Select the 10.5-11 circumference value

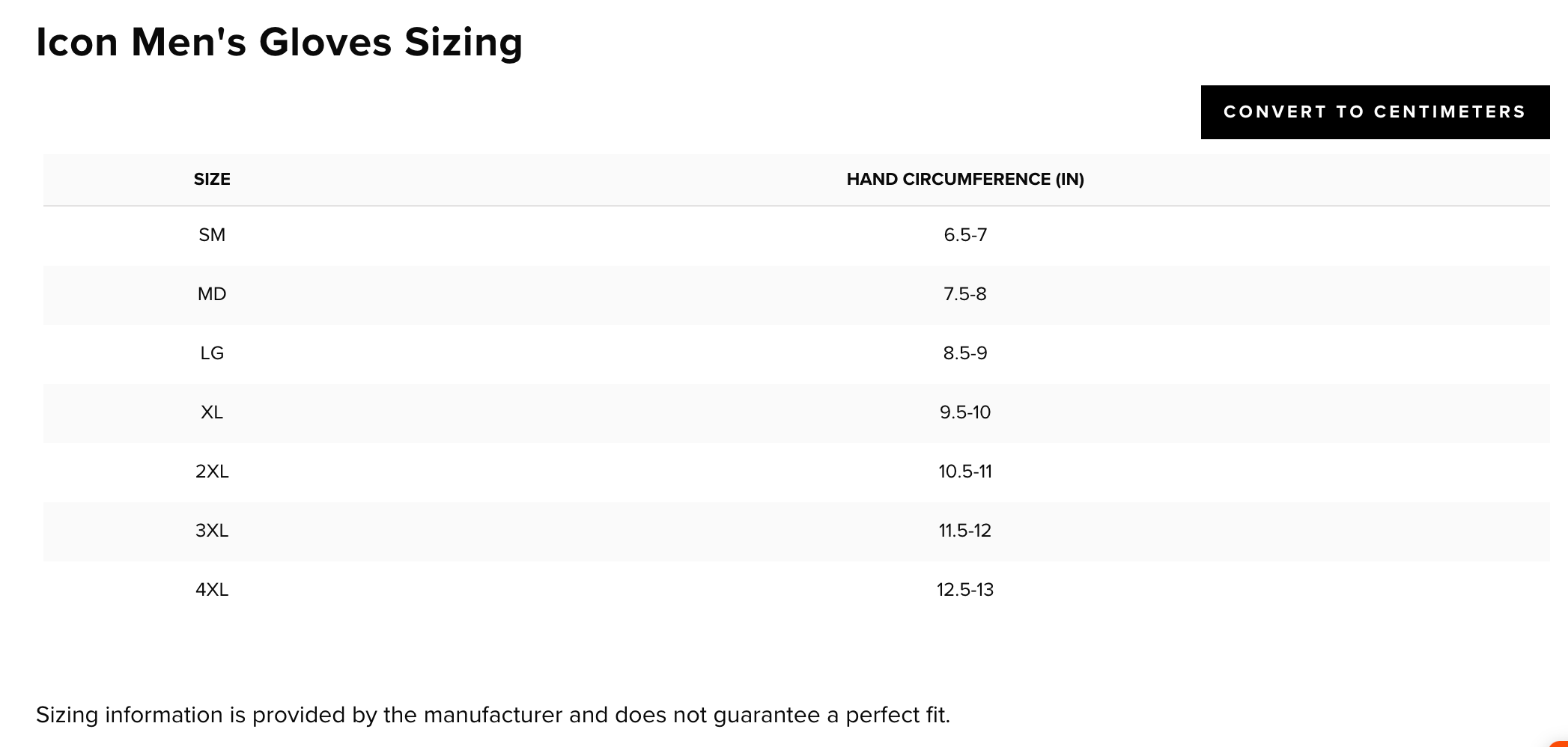coord(965,472)
